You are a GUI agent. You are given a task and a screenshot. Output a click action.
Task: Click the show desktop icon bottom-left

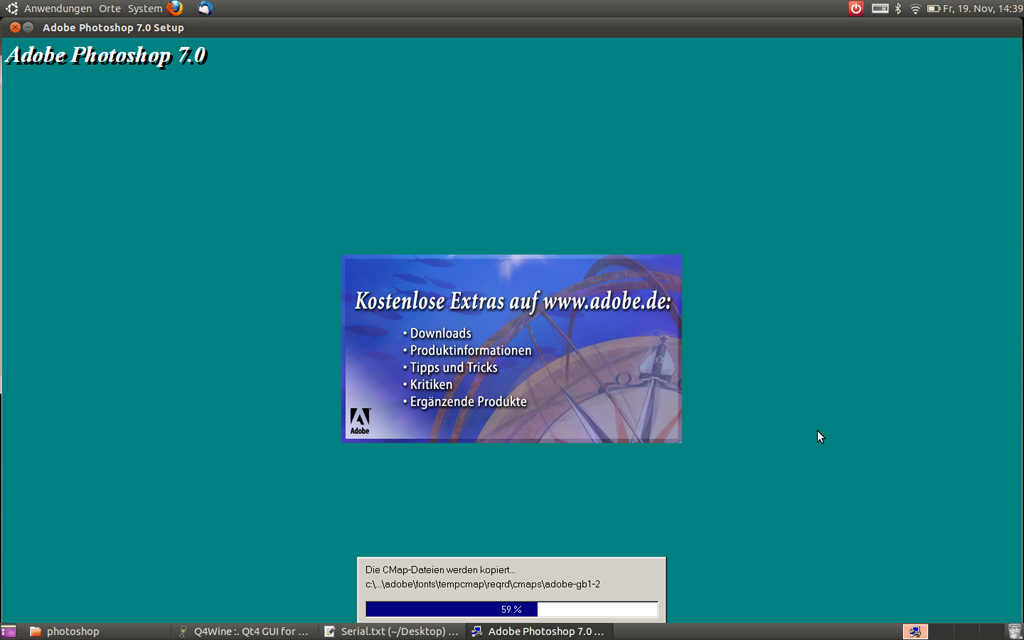point(9,631)
